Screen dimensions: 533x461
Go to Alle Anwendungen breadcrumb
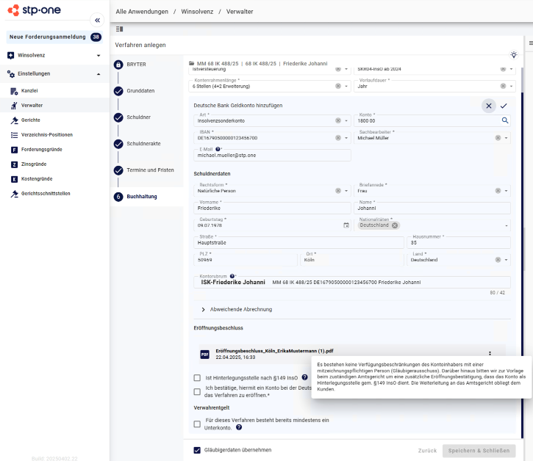142,12
